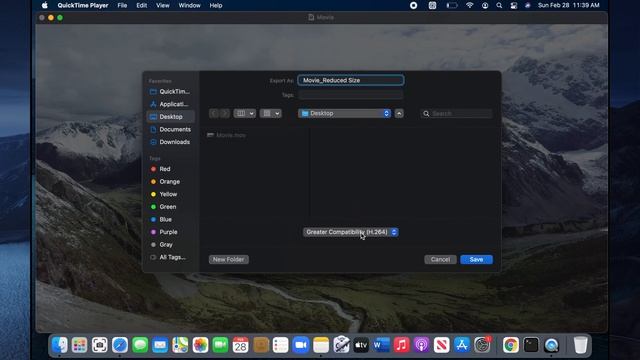Open the QuickTime Player menu

pyautogui.click(x=83, y=5)
